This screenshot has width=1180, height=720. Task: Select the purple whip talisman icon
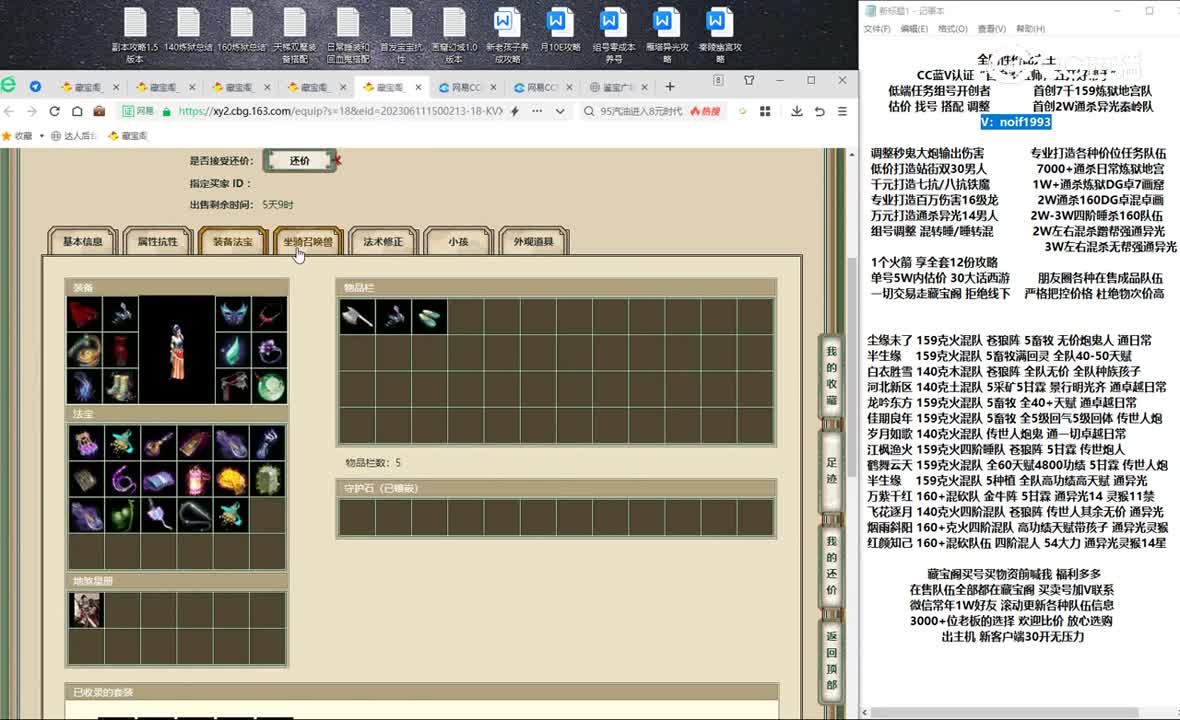(122, 480)
